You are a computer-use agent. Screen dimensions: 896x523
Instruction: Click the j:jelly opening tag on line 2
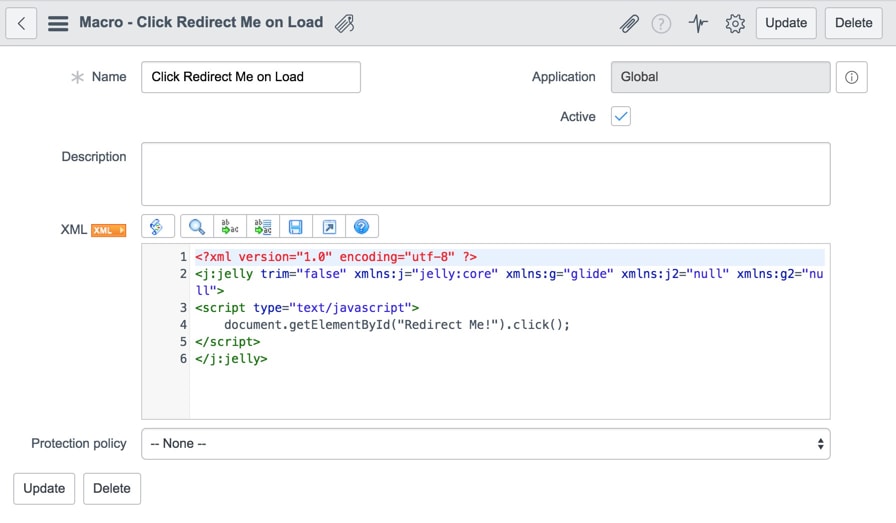[509, 282]
